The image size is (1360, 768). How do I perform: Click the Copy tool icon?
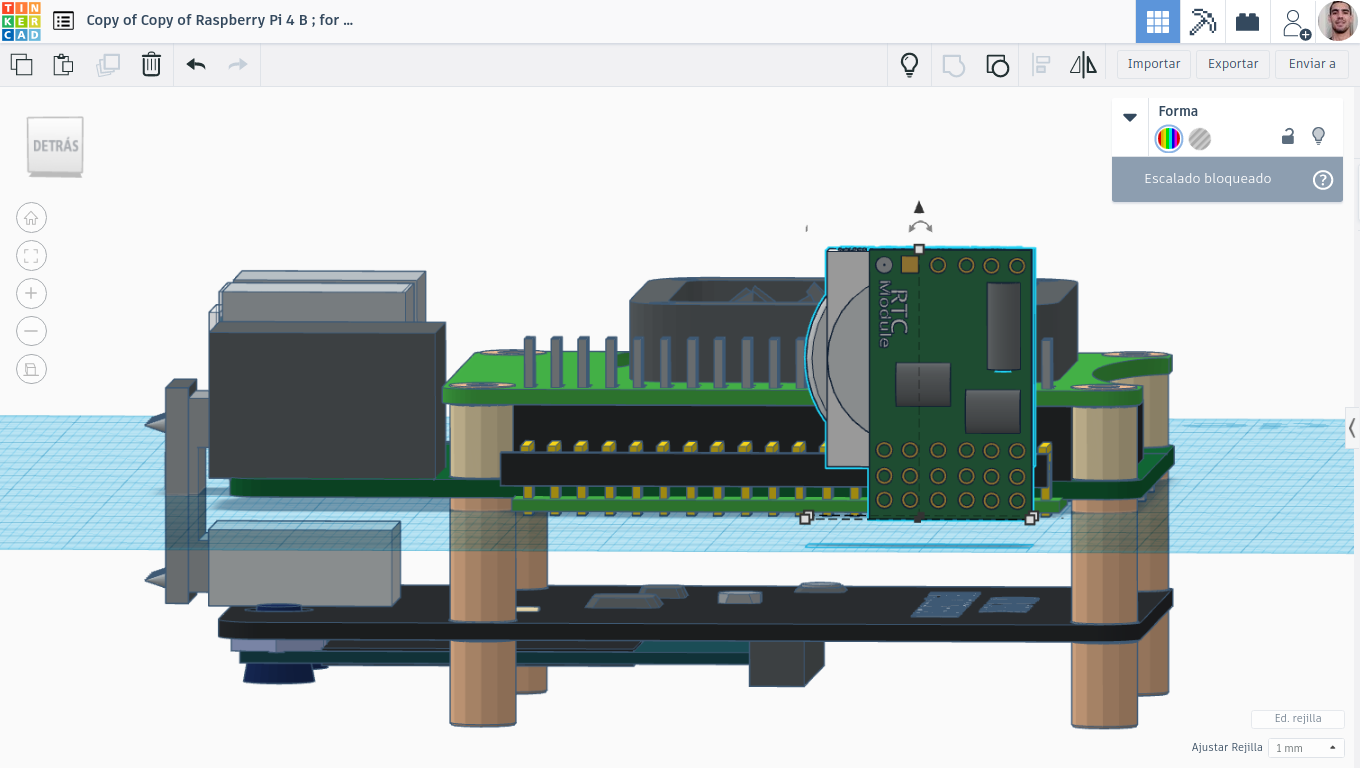(x=21, y=65)
